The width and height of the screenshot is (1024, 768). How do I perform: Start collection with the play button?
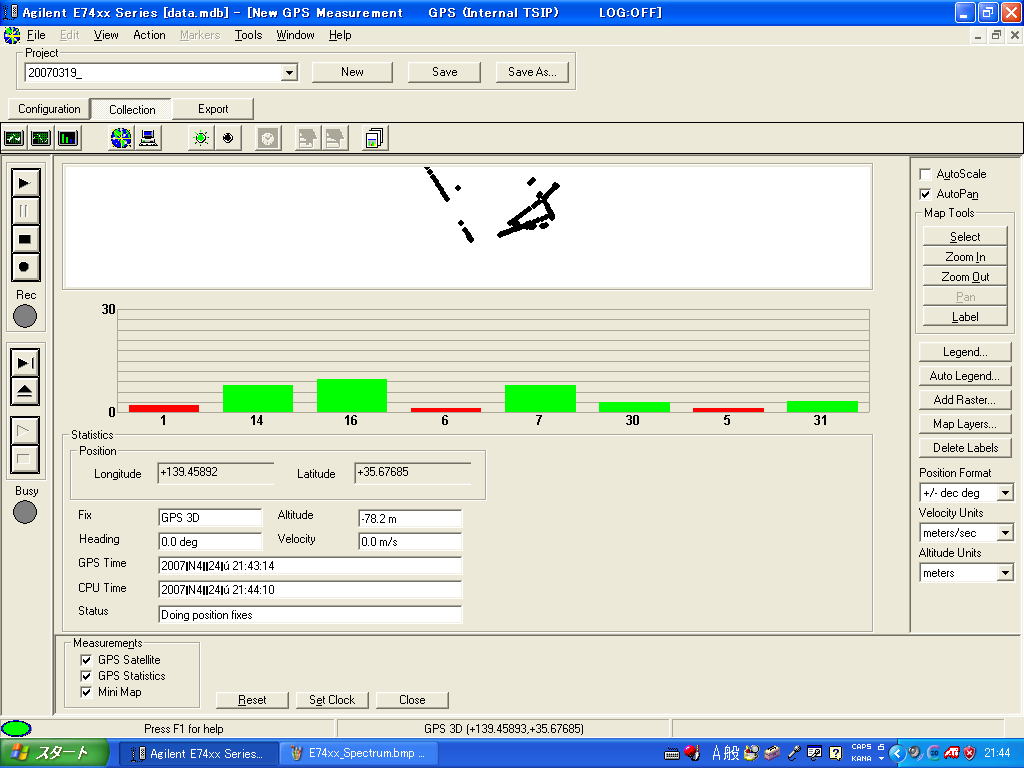pyautogui.click(x=25, y=183)
